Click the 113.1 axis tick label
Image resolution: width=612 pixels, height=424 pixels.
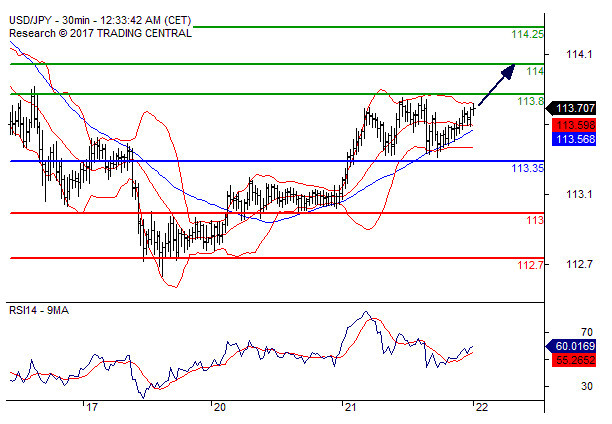579,194
